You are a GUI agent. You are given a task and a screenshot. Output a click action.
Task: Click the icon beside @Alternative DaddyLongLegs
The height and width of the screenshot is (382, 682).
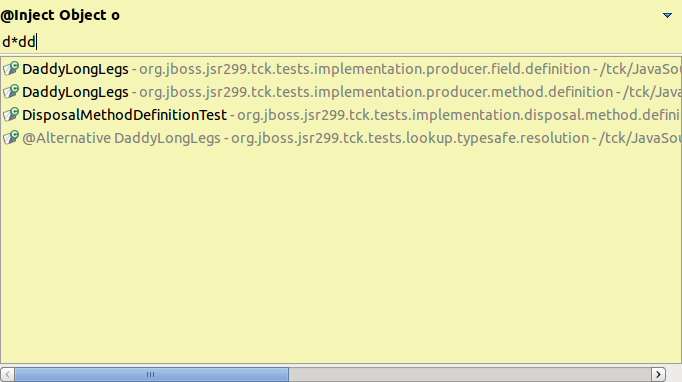pyautogui.click(x=11, y=138)
